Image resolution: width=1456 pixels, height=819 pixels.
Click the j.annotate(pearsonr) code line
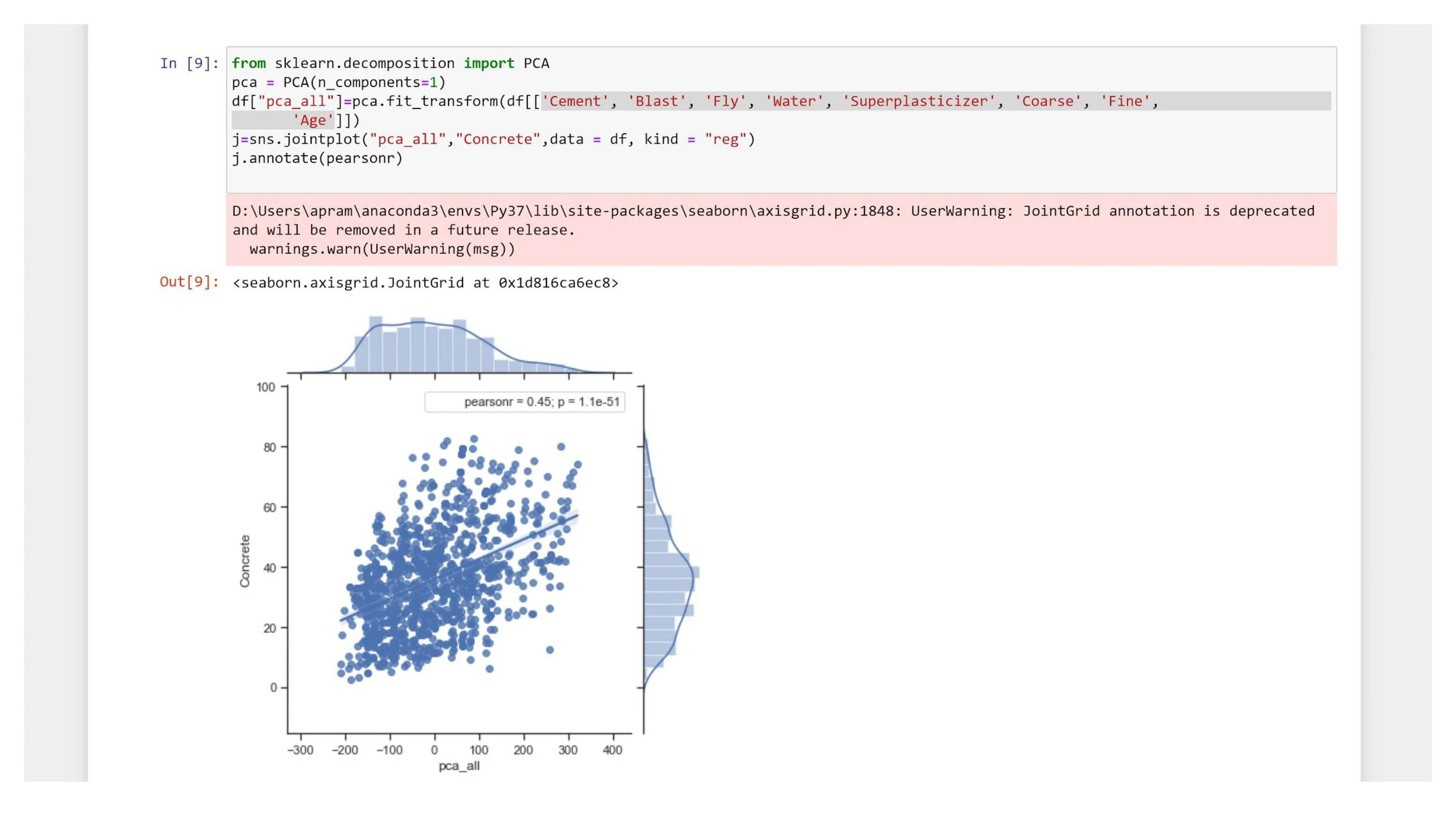pyautogui.click(x=317, y=158)
